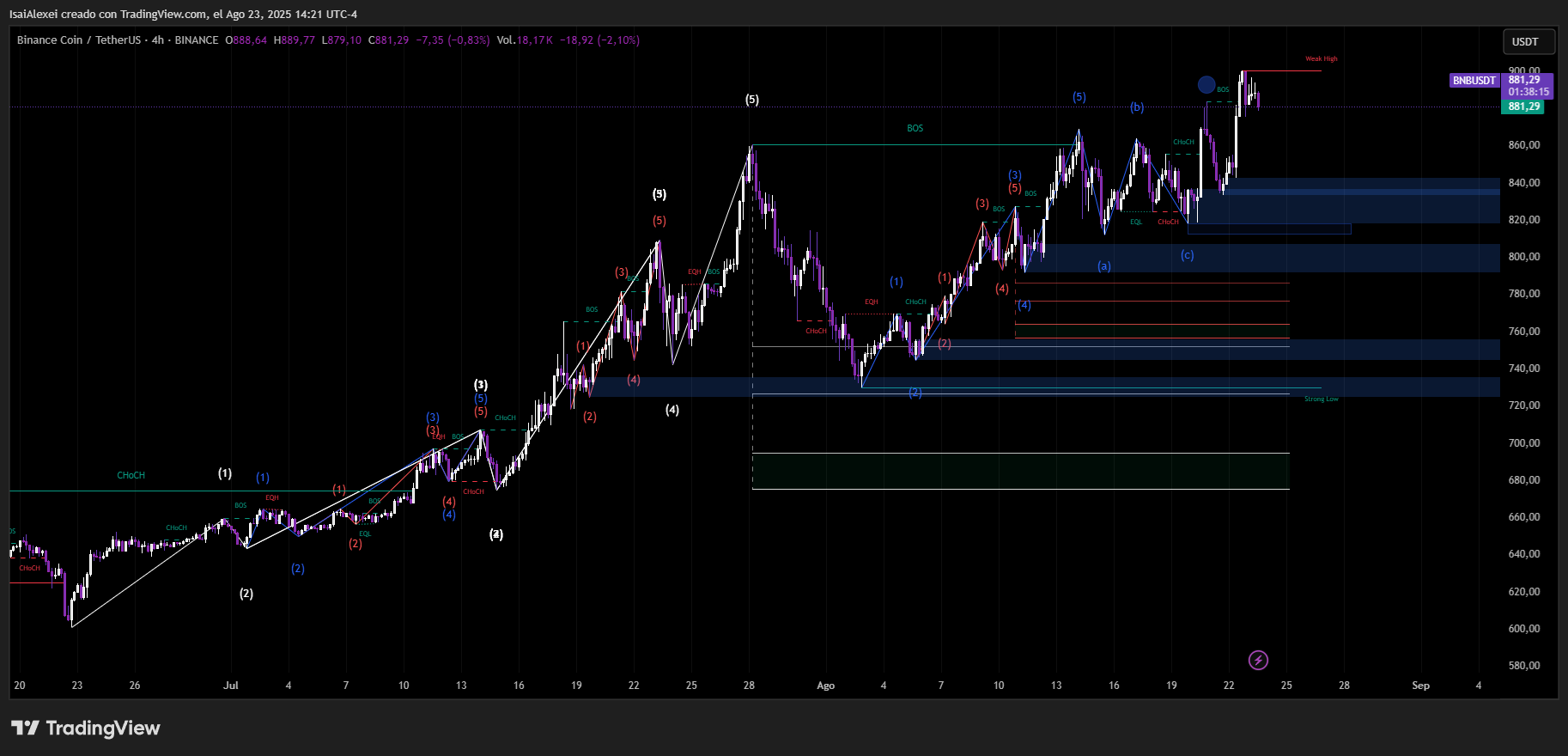Screen dimensions: 1568x756
Task: Select the blue (c) wave label
Action: (1187, 255)
